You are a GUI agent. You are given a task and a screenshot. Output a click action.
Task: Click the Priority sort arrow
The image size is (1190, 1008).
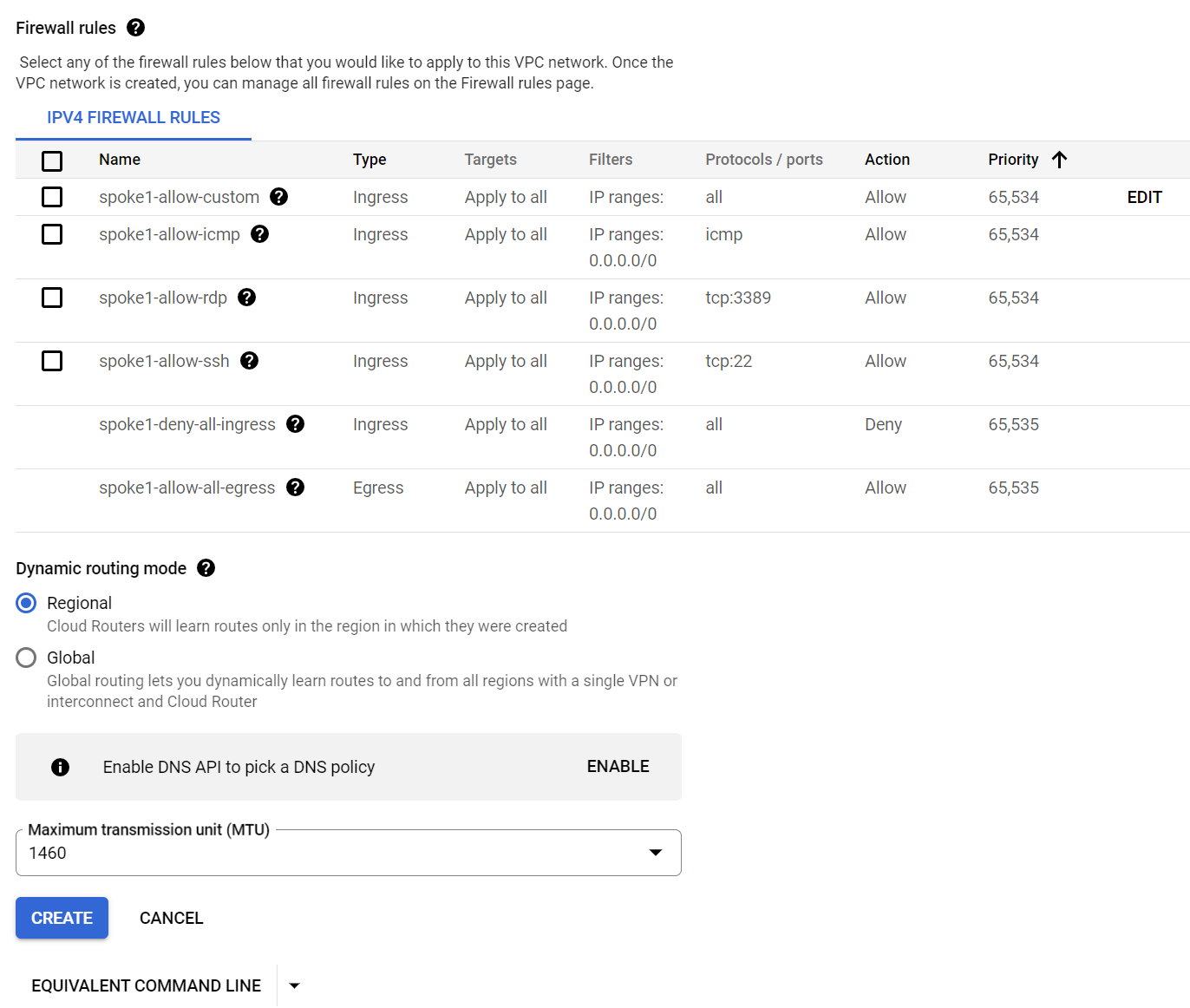tap(1059, 160)
